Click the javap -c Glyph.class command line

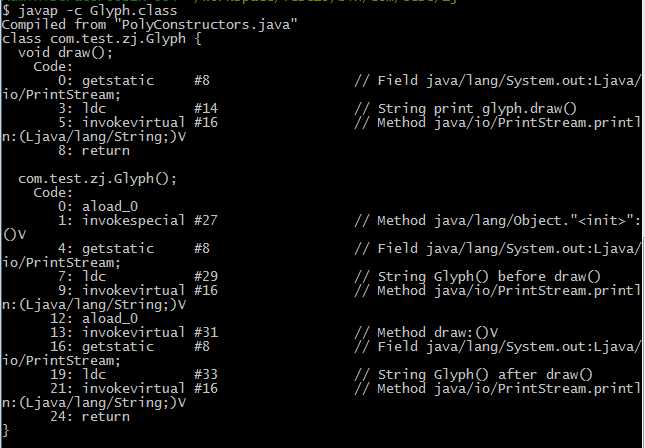(89, 10)
